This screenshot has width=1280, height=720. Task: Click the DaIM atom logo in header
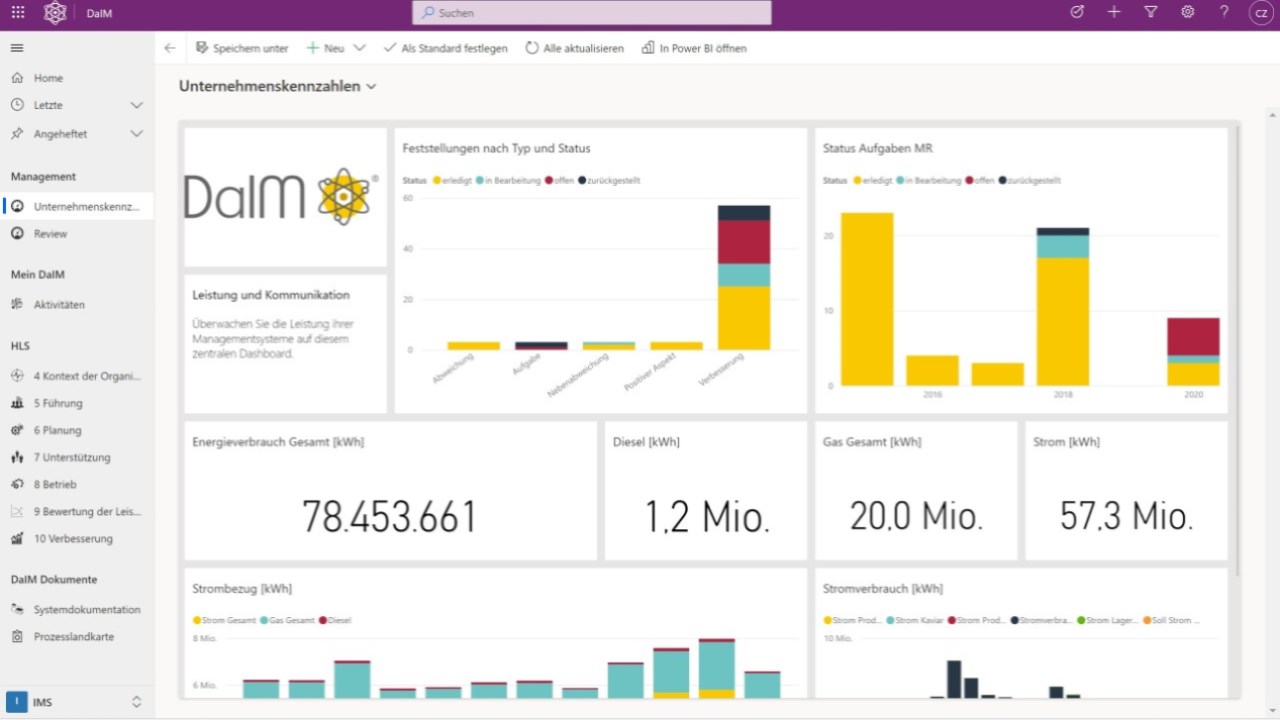point(55,13)
